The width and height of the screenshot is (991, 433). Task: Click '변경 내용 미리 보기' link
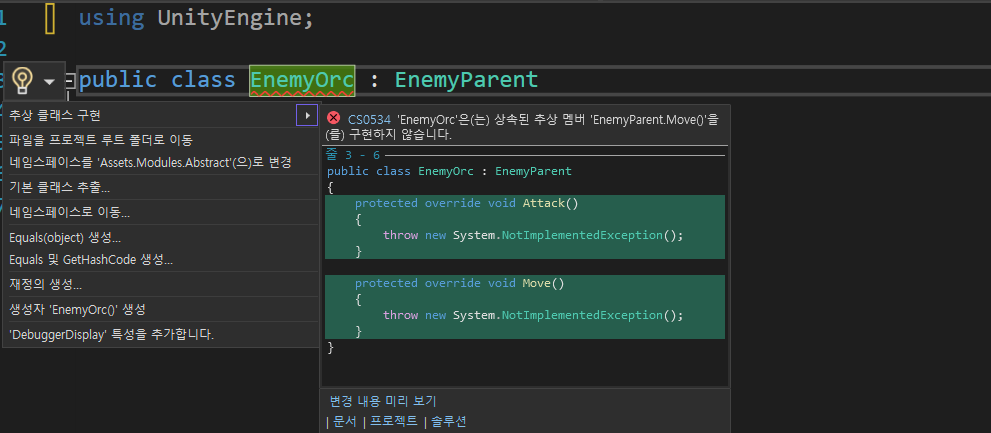[x=382, y=401]
